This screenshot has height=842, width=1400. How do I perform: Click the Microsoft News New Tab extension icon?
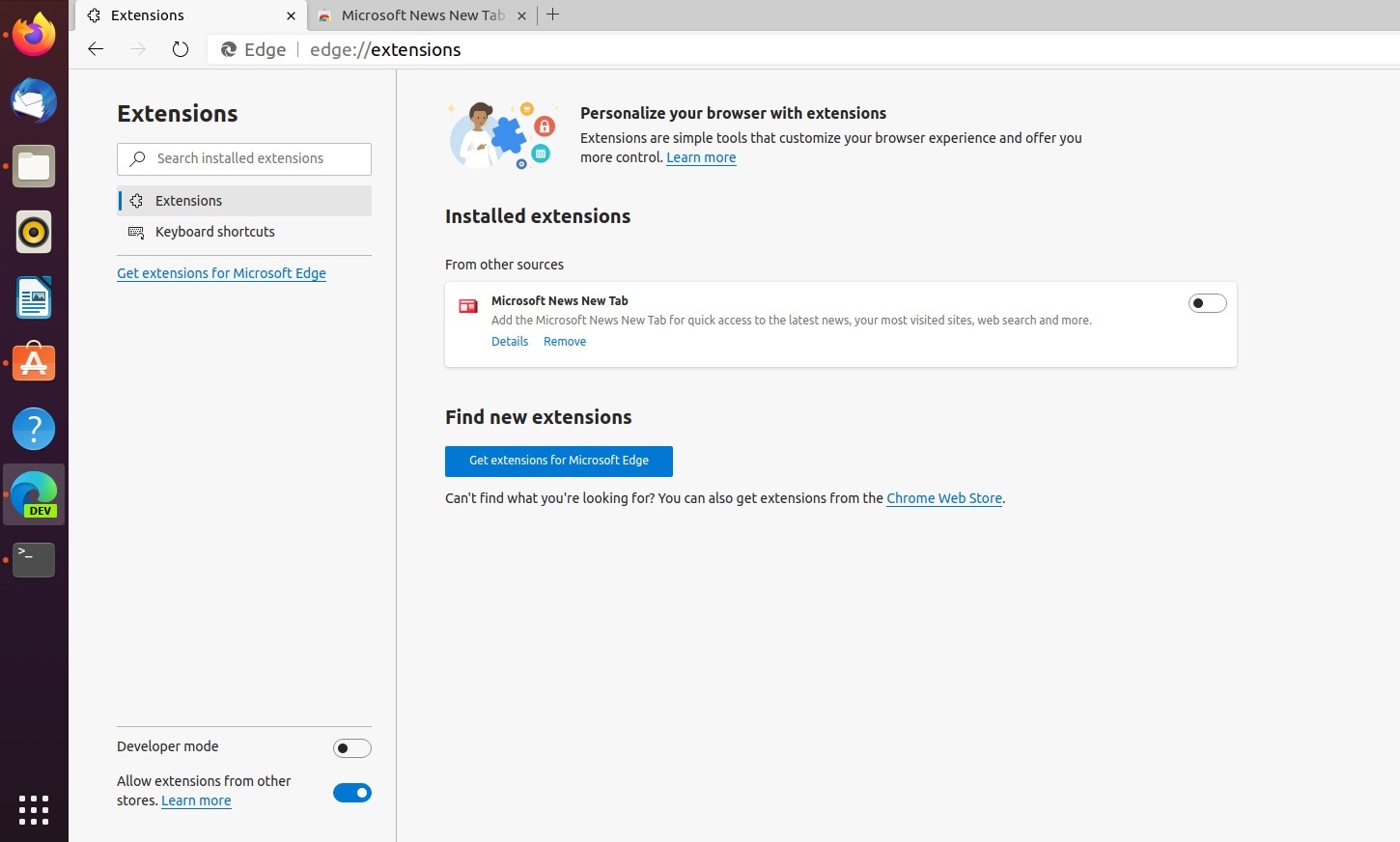468,306
